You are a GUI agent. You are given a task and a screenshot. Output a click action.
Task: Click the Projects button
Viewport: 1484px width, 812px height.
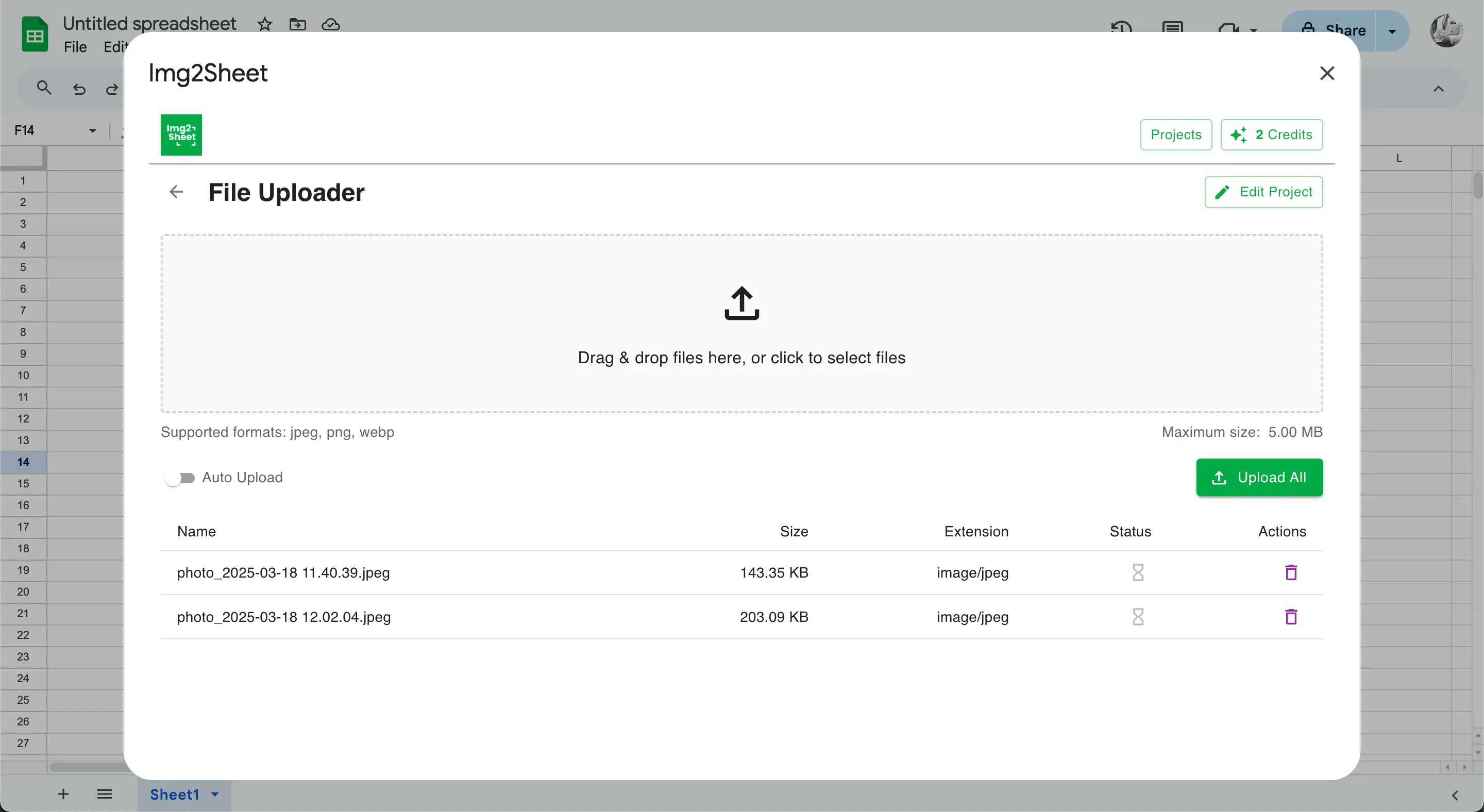coord(1176,135)
